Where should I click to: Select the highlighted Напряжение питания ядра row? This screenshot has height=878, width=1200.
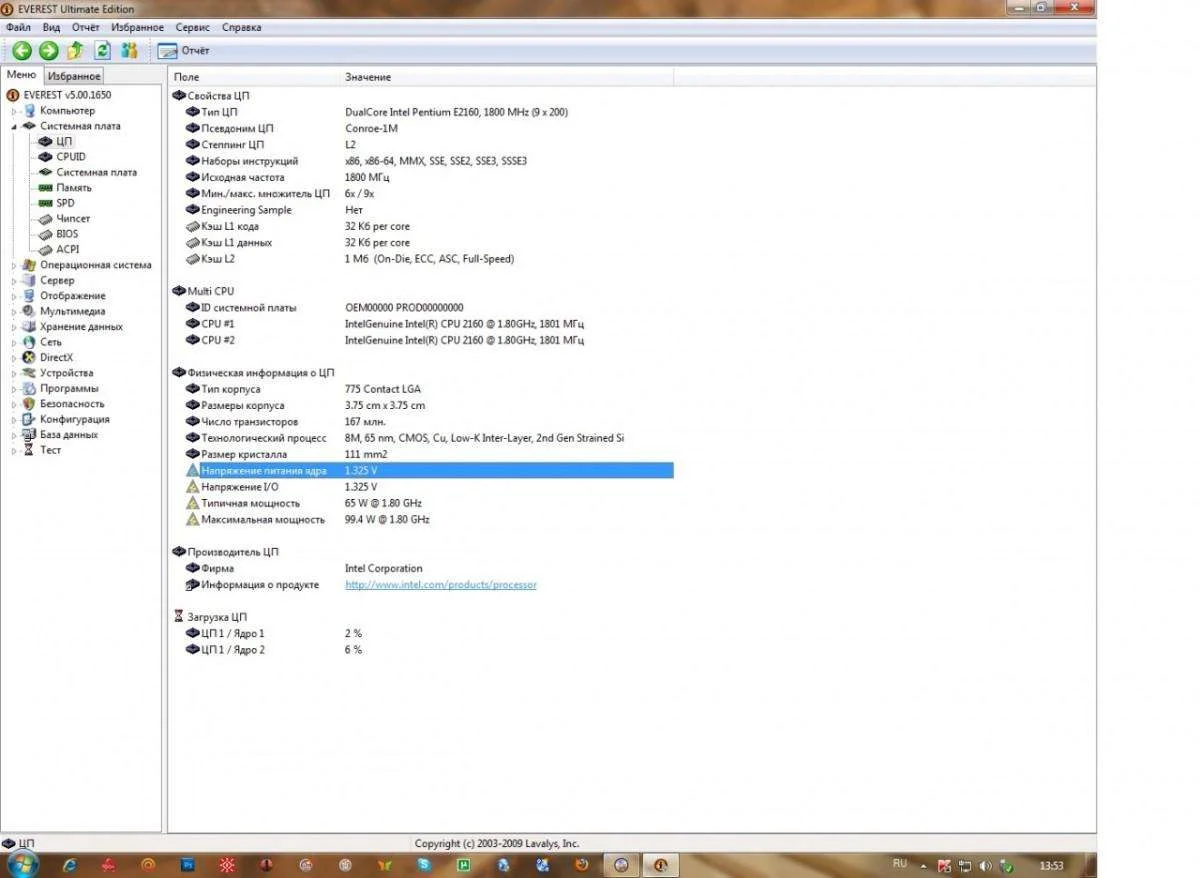click(x=428, y=470)
